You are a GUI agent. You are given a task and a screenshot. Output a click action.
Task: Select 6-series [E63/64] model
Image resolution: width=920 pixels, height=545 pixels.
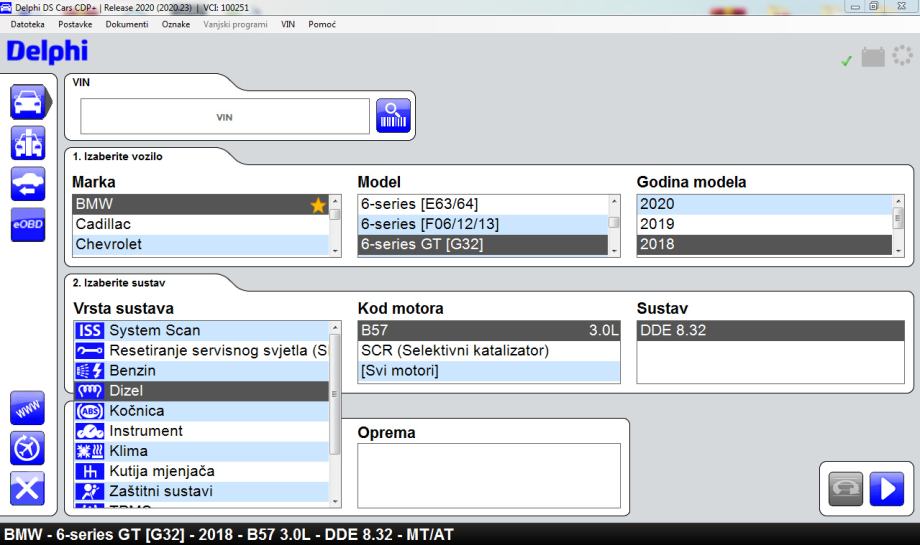point(483,204)
